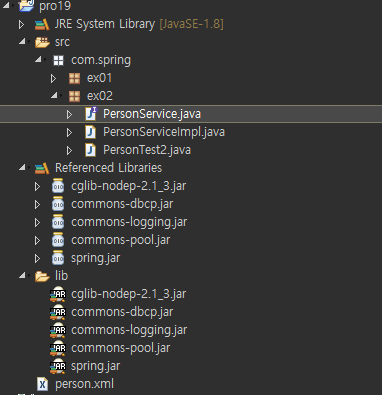Select the pro19 project name
382x395 pixels.
[55, 6]
